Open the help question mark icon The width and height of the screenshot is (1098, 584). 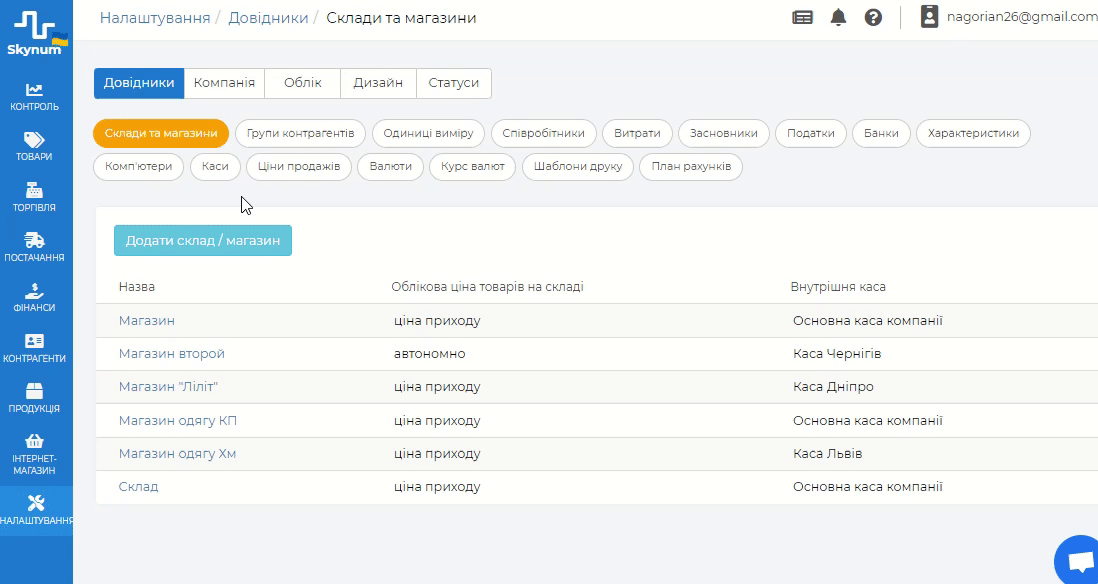point(873,17)
